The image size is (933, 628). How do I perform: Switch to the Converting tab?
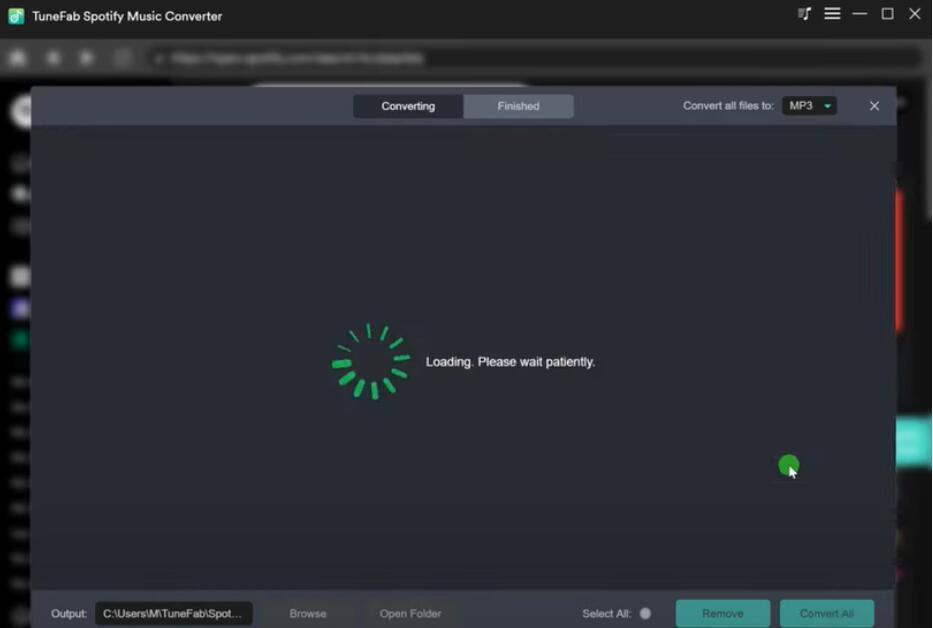coord(408,106)
